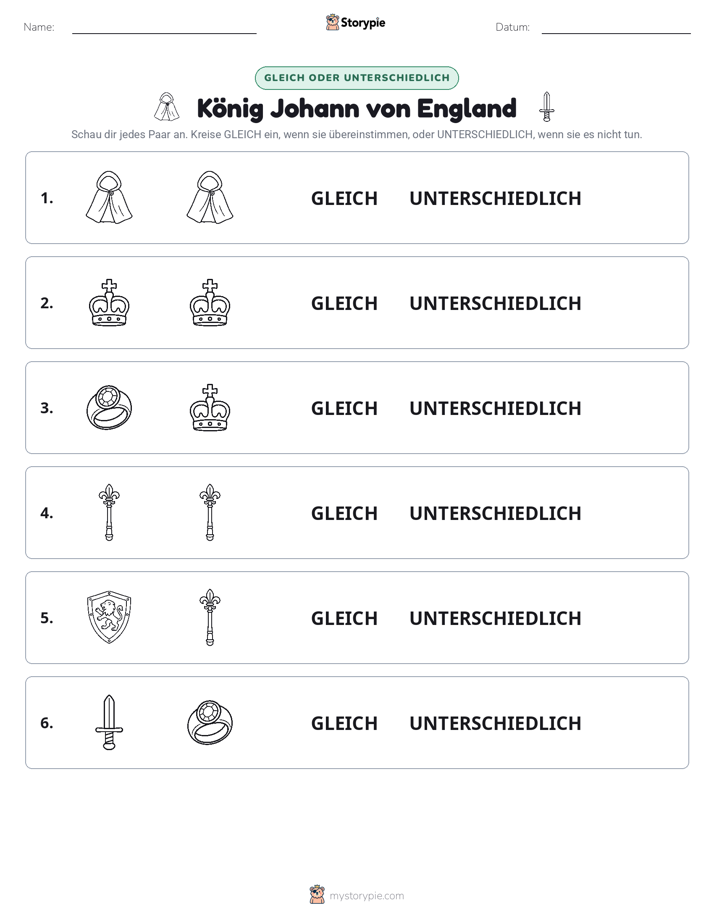The image size is (714, 924).
Task: Click the cloak icon beside the title
Action: (167, 107)
